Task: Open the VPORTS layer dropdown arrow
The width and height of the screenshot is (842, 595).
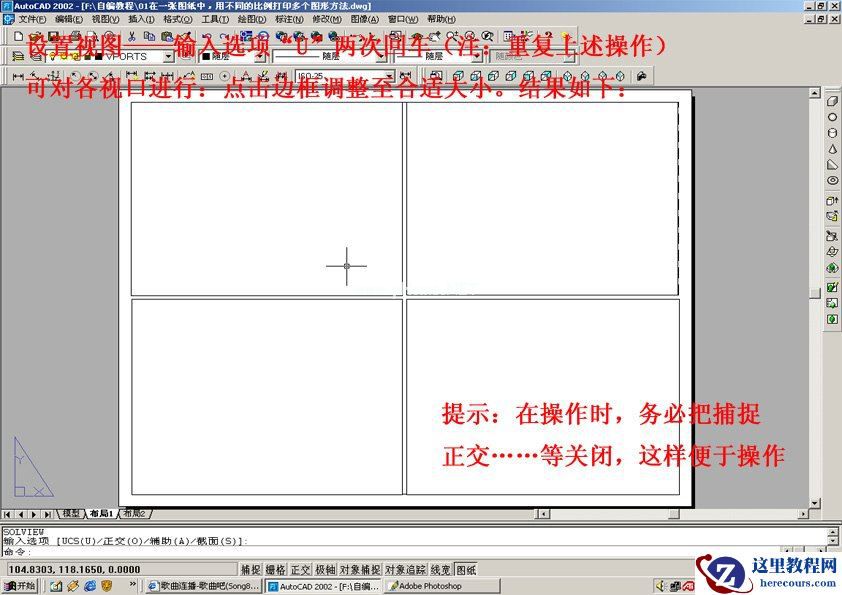Action: 168,56
